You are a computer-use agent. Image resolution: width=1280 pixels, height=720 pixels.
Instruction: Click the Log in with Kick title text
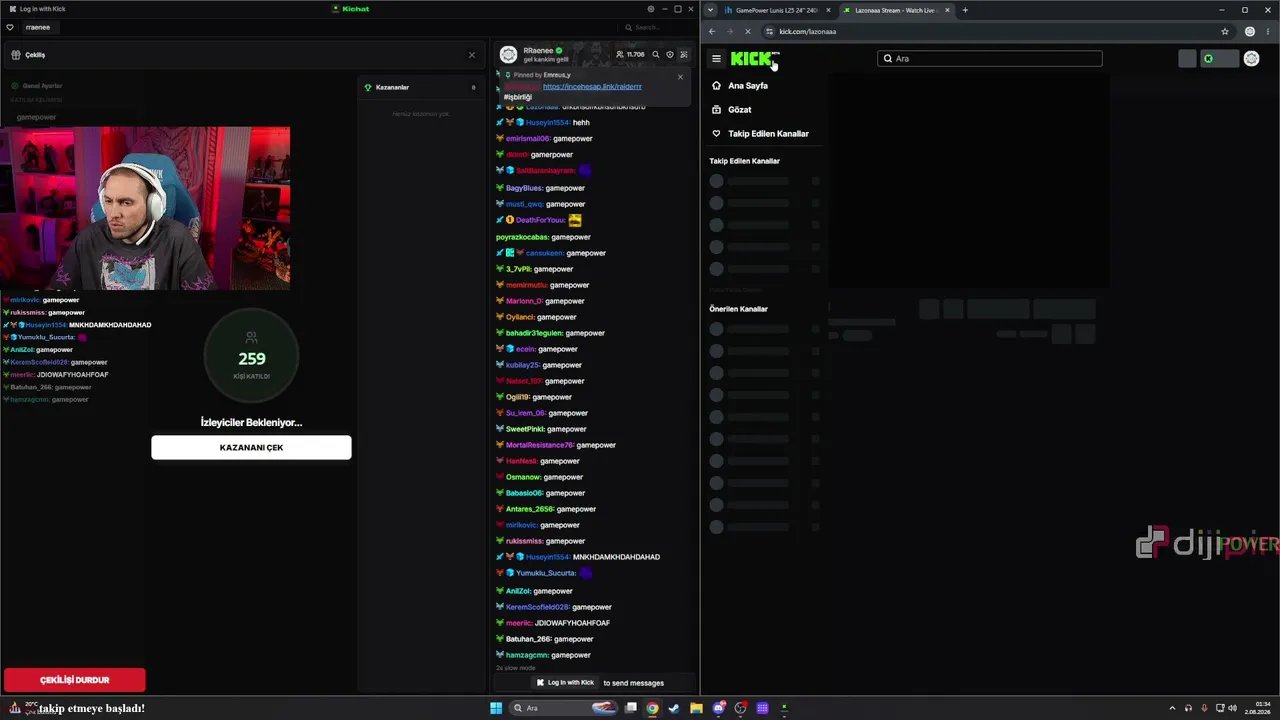tap(43, 9)
